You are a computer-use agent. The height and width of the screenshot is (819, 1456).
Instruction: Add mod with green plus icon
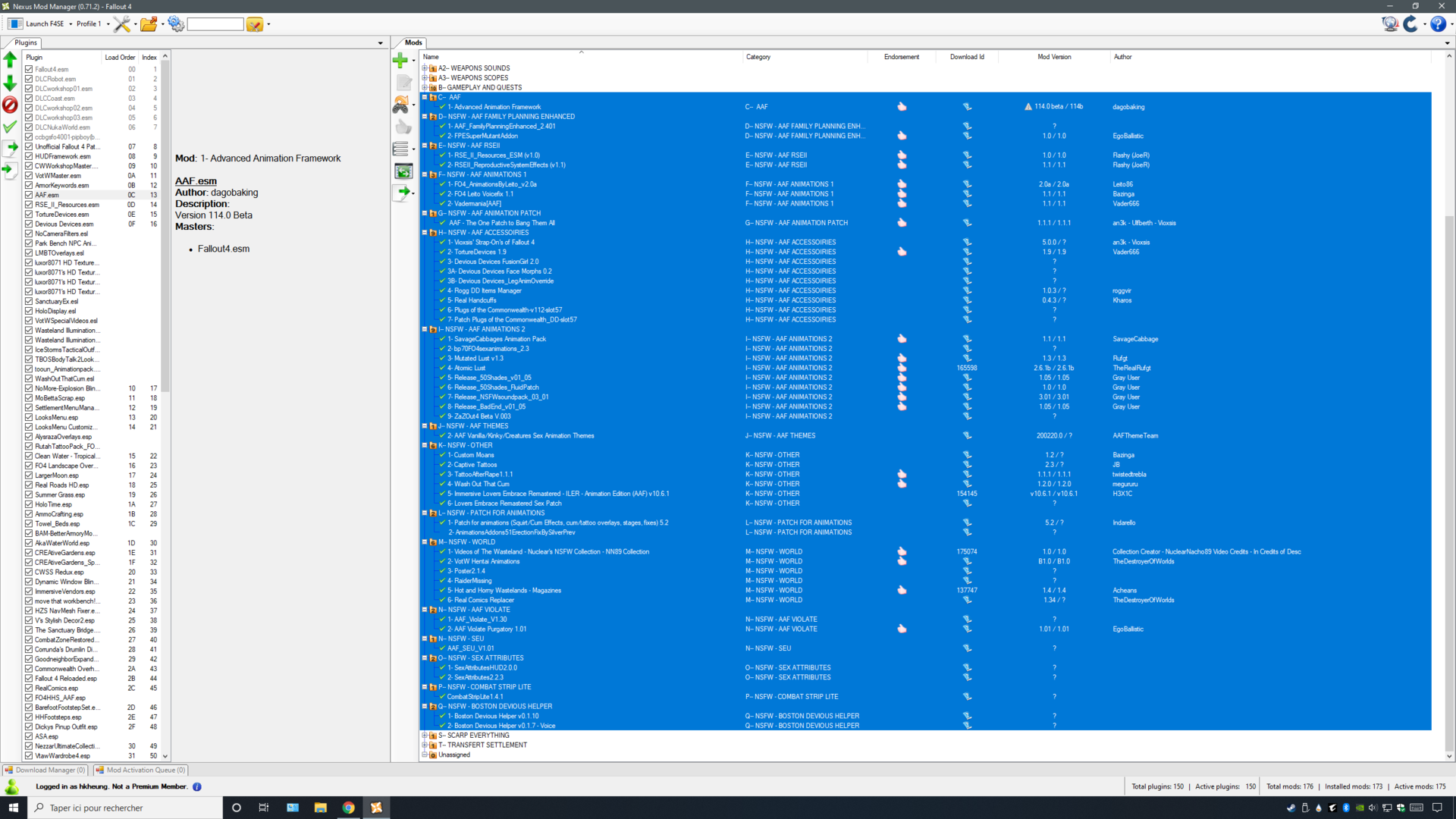400,60
